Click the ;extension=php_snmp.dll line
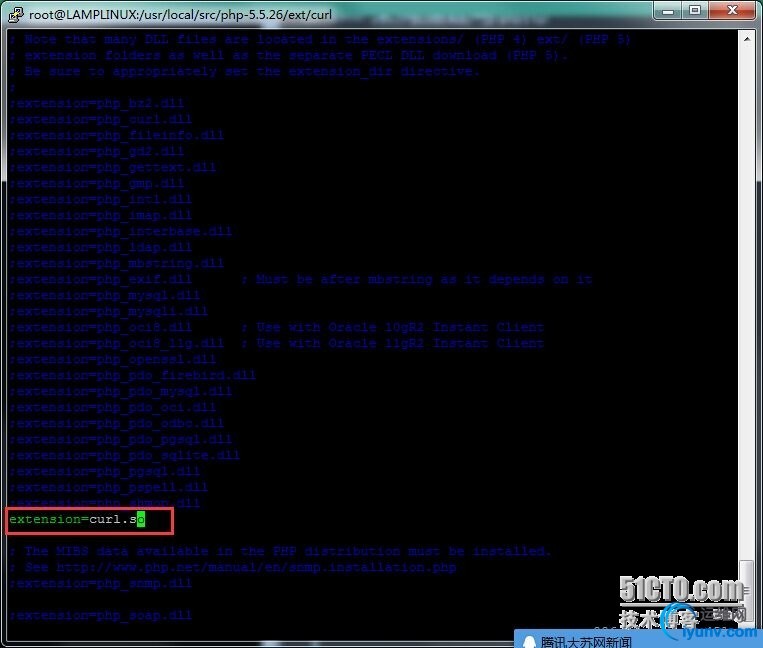Screen dimensions: 763x648 click(x=100, y=583)
